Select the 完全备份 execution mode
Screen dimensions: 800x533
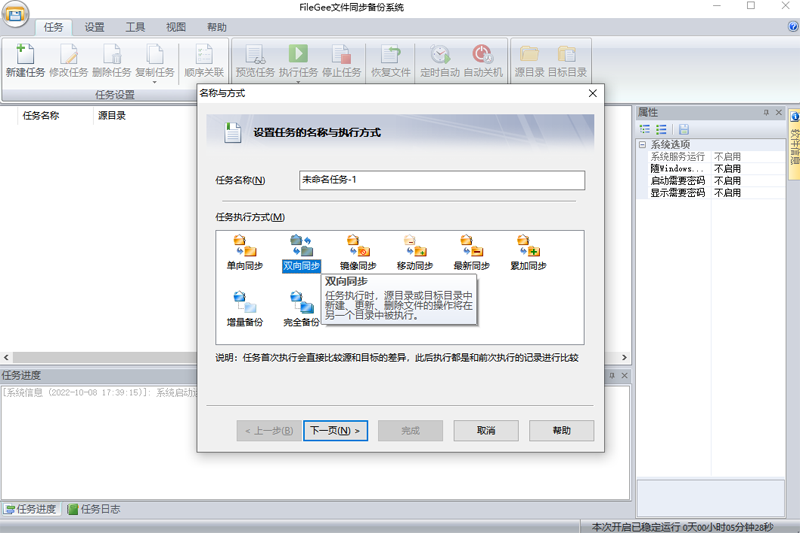[302, 309]
